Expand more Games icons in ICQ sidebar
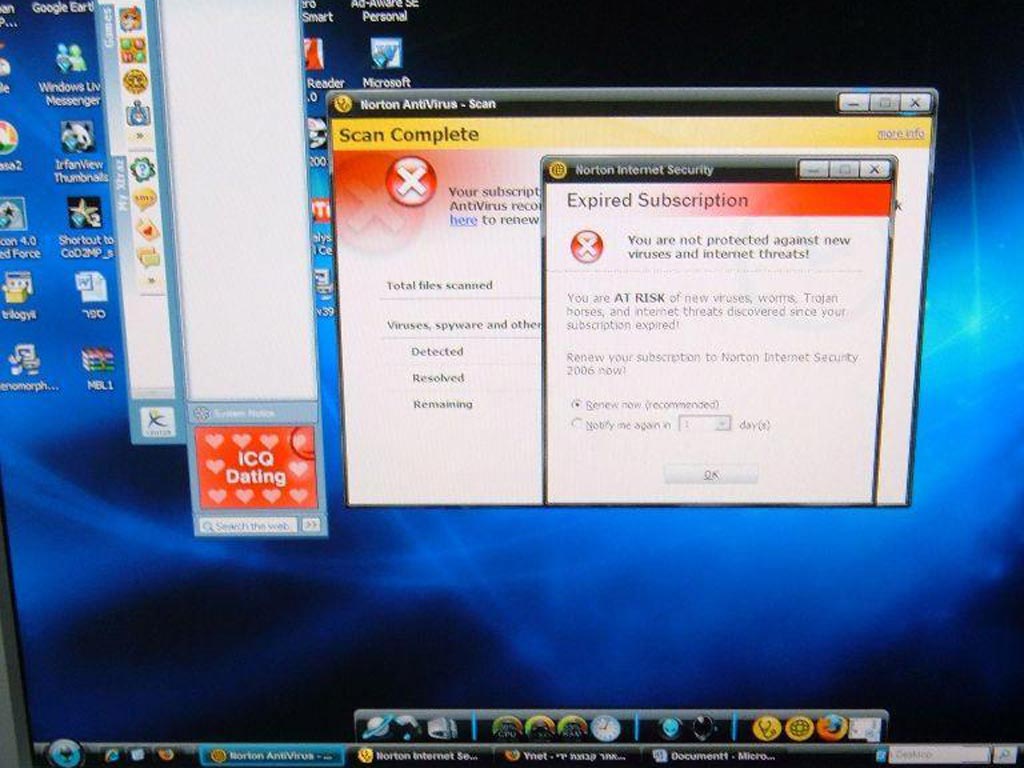 [x=138, y=135]
